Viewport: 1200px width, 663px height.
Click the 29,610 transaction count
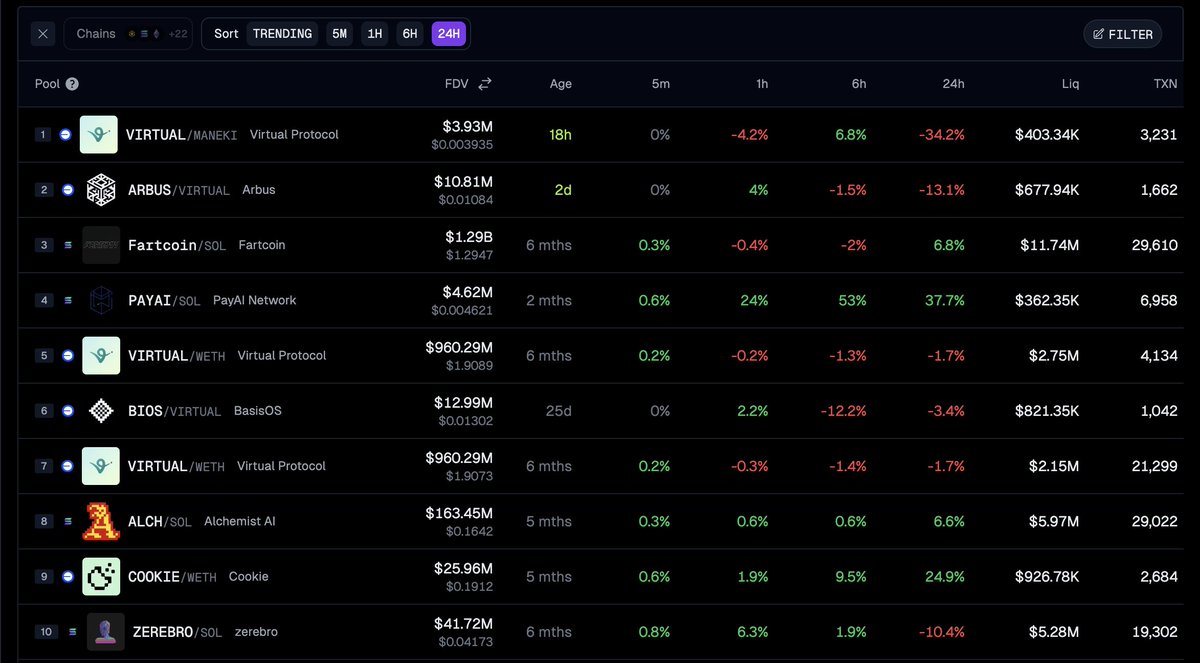pos(1155,245)
